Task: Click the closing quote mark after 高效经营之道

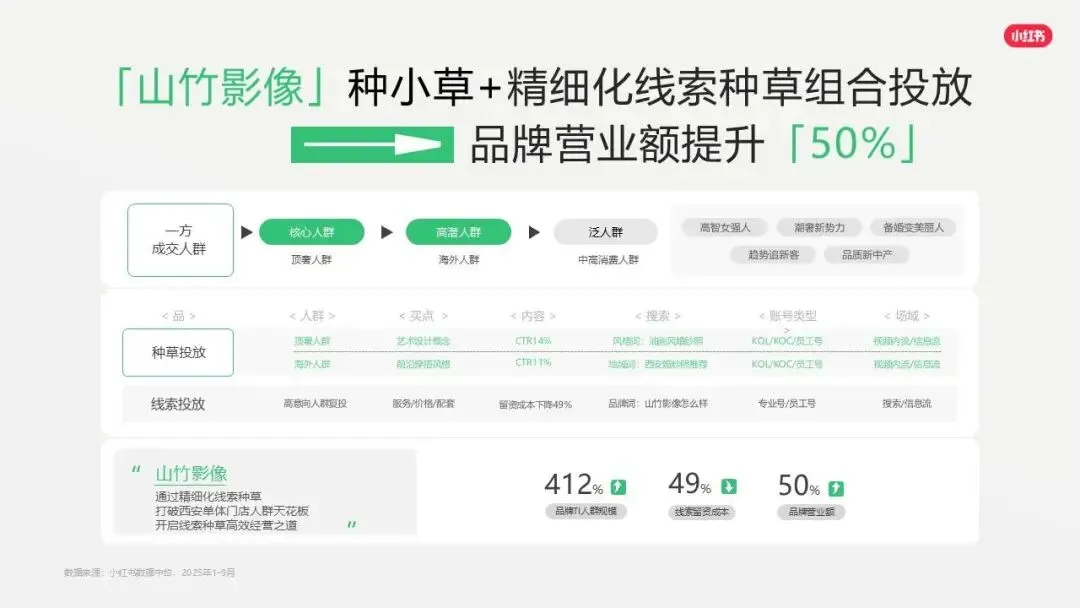Action: (352, 525)
